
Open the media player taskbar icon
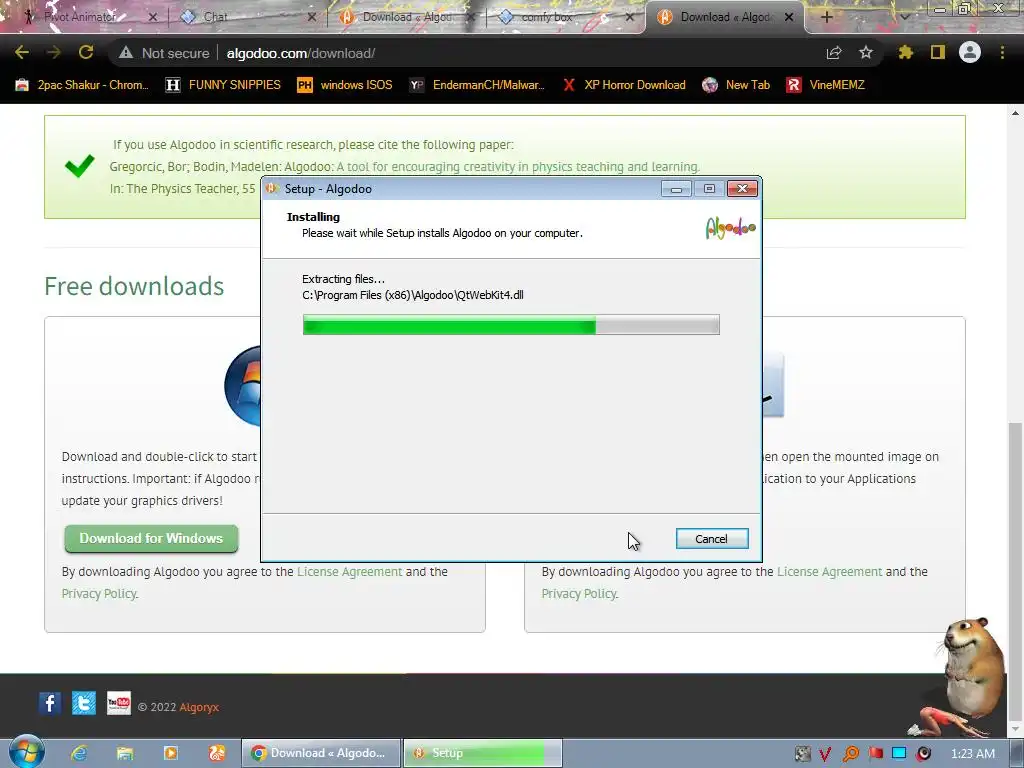[x=171, y=753]
